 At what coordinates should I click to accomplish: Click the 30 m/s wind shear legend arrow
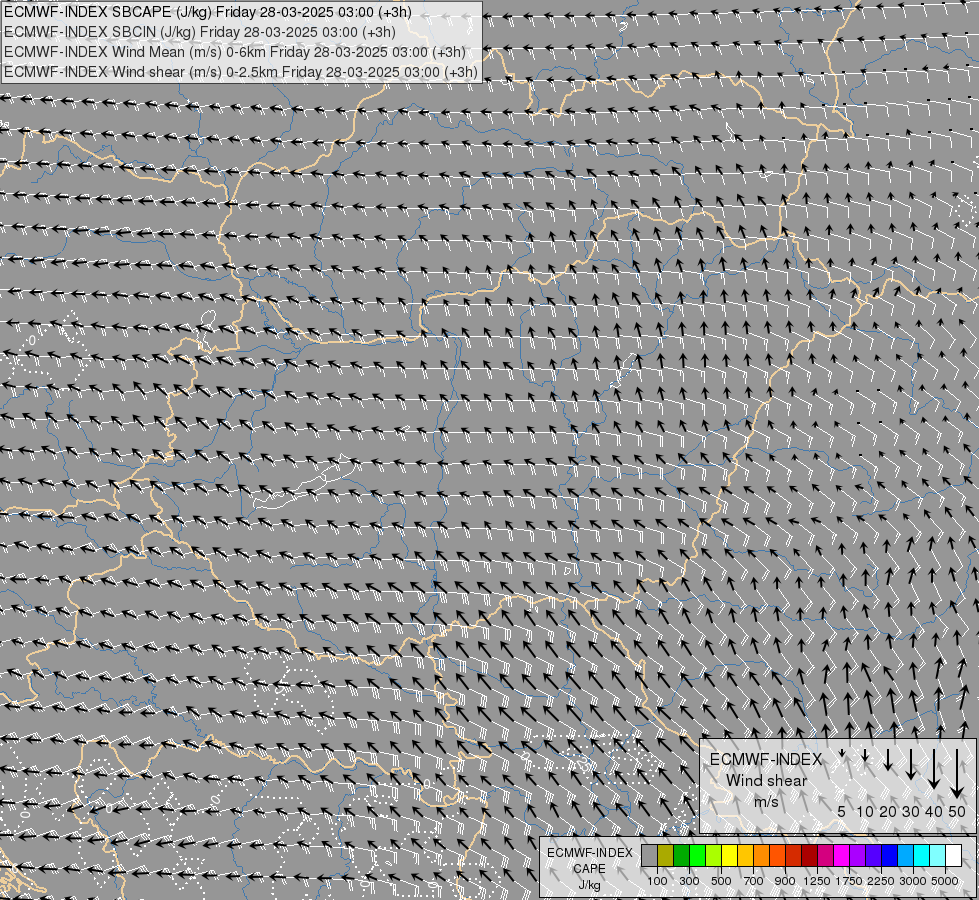911,764
